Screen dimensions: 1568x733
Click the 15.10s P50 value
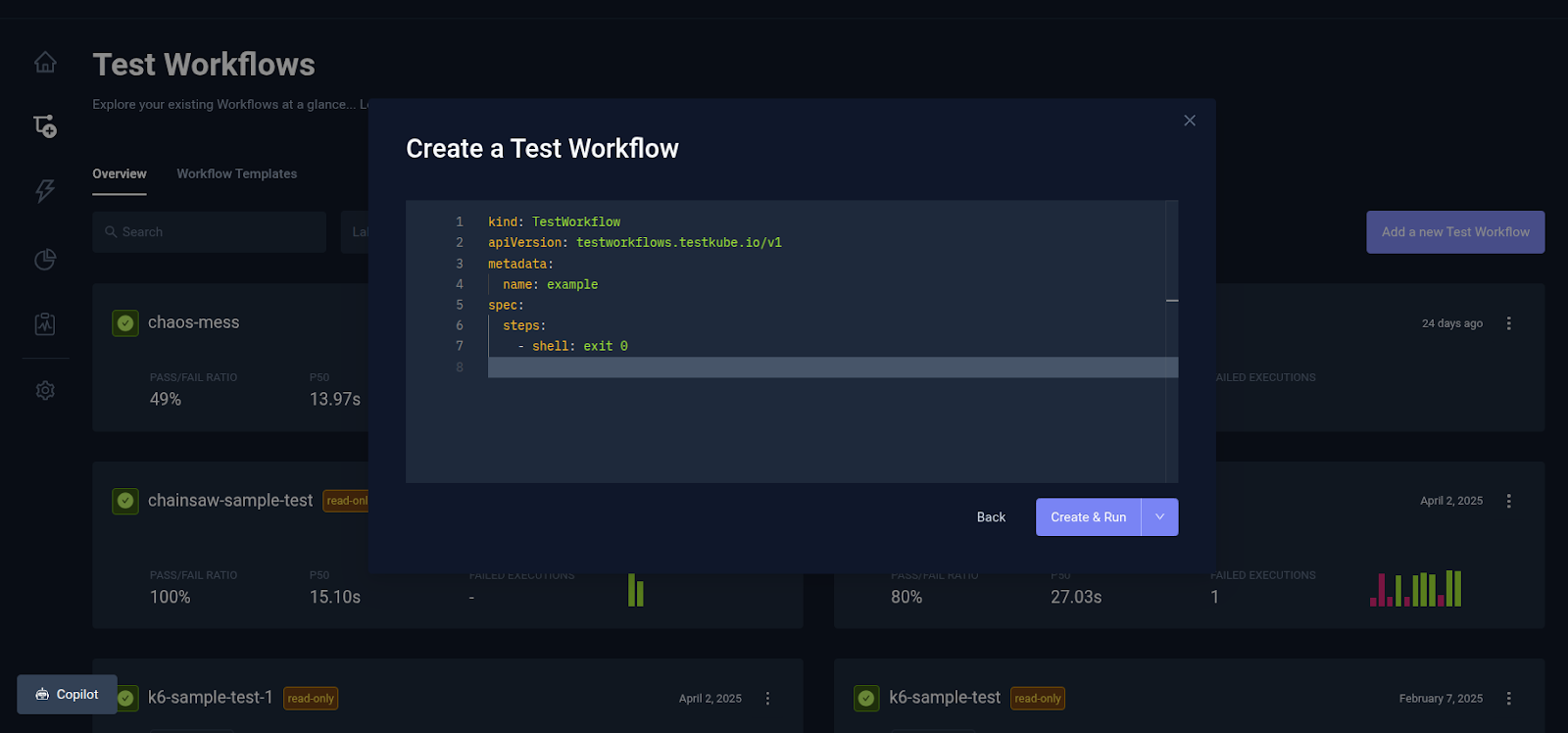coord(335,598)
